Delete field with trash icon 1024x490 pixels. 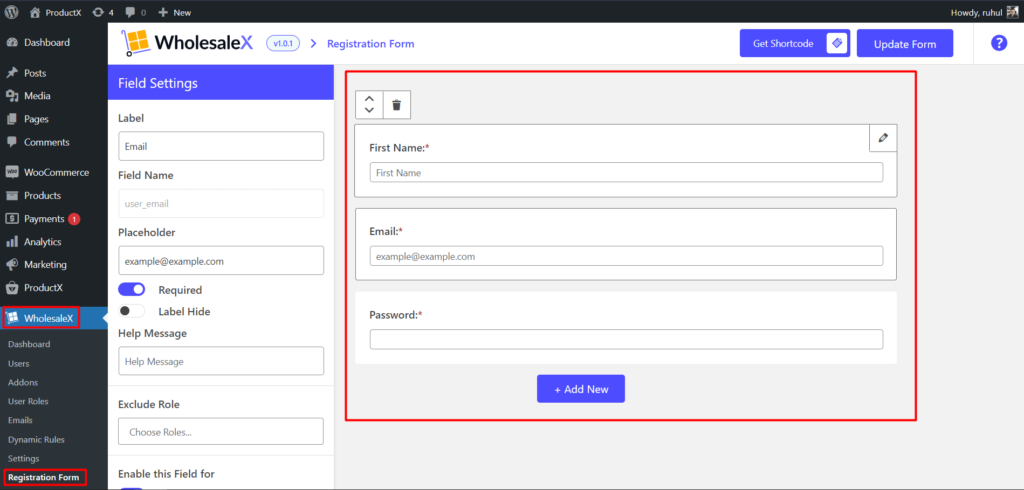click(x=396, y=105)
